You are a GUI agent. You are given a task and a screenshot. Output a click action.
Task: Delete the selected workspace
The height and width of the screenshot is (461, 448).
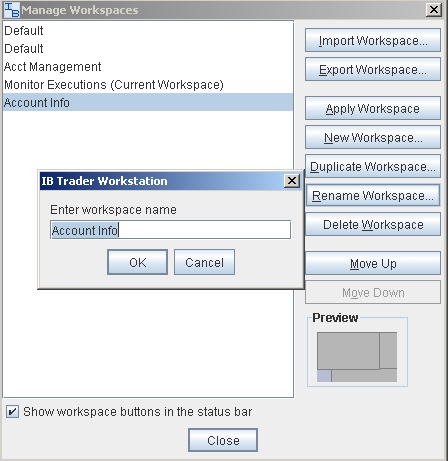tap(373, 224)
